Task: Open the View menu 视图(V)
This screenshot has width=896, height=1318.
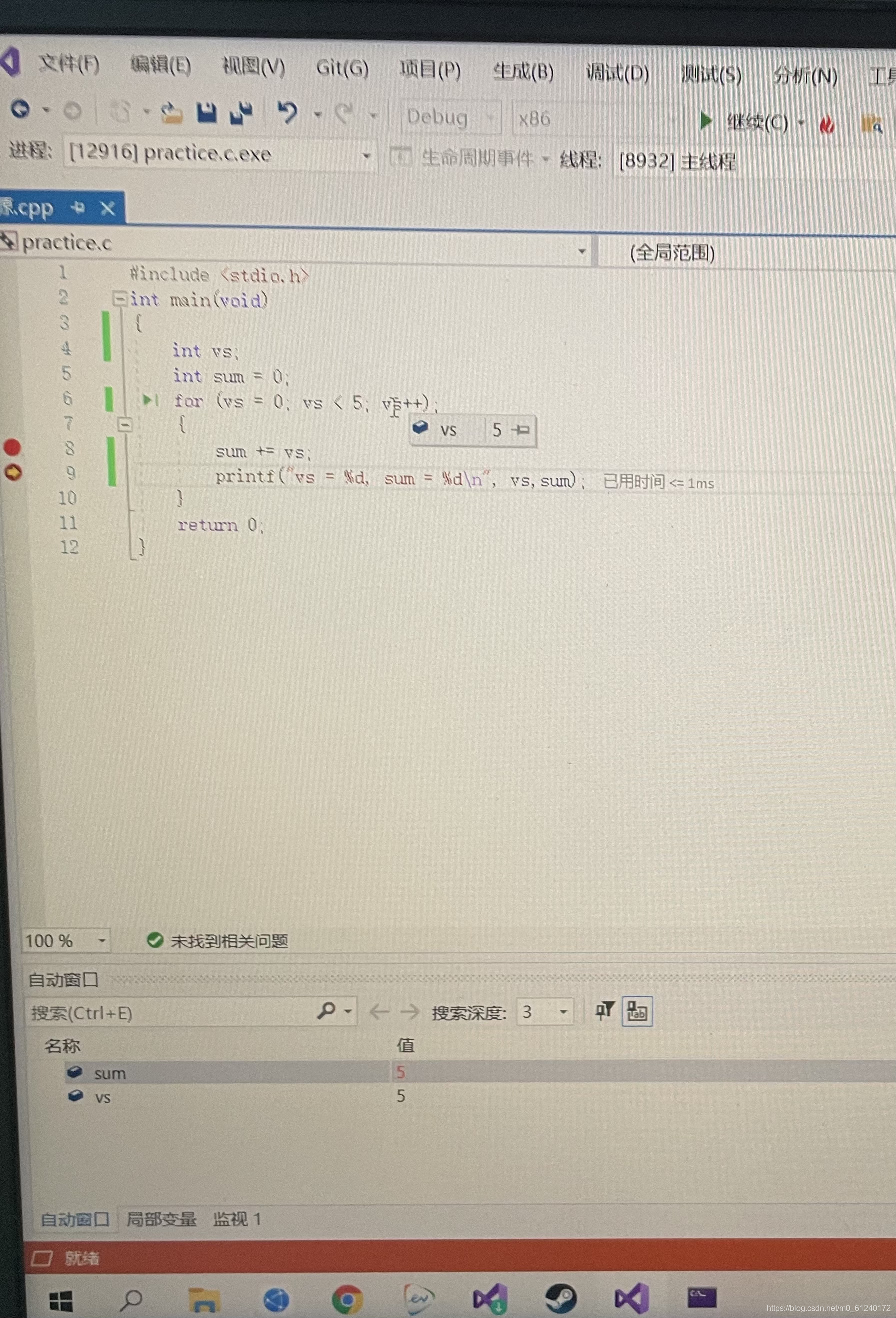Action: [x=253, y=67]
